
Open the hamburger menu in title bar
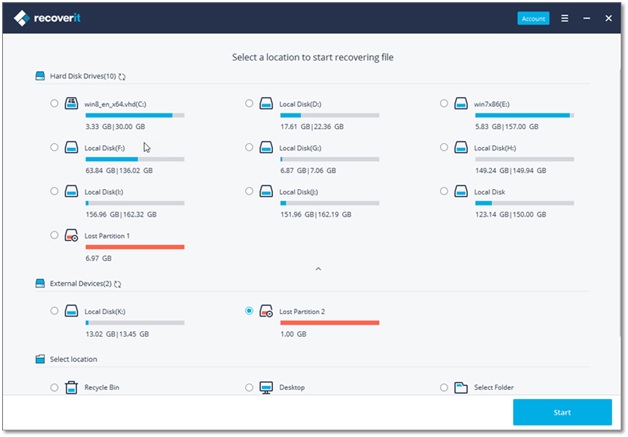[565, 18]
